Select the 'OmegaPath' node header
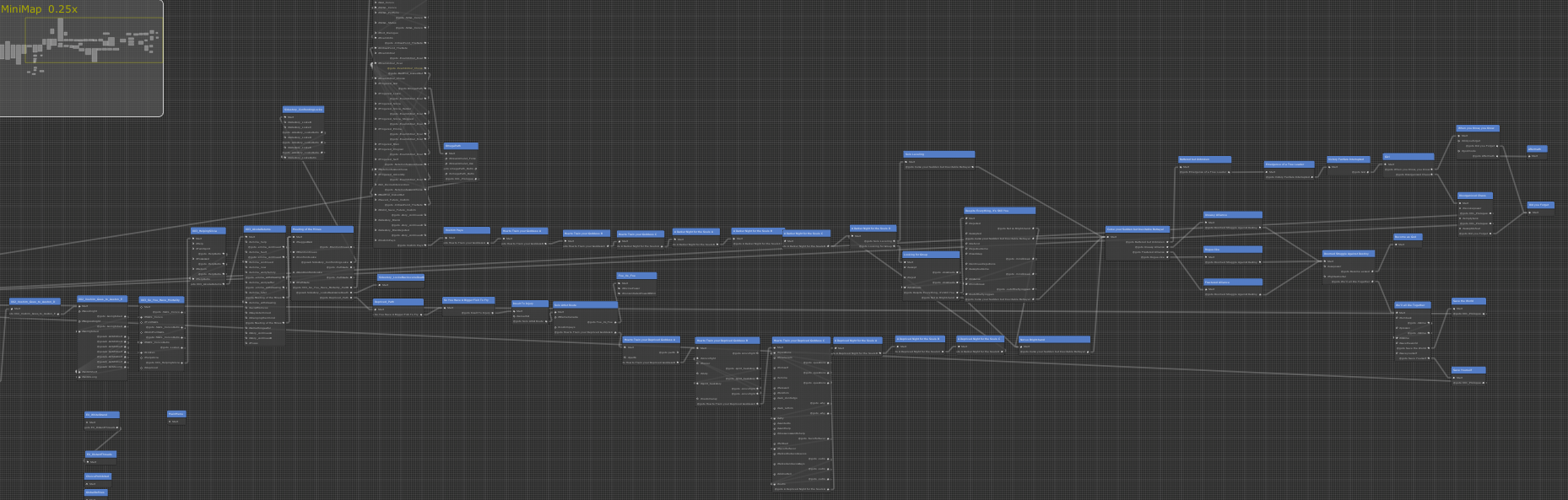This screenshot has height=500, width=1568. [x=461, y=146]
